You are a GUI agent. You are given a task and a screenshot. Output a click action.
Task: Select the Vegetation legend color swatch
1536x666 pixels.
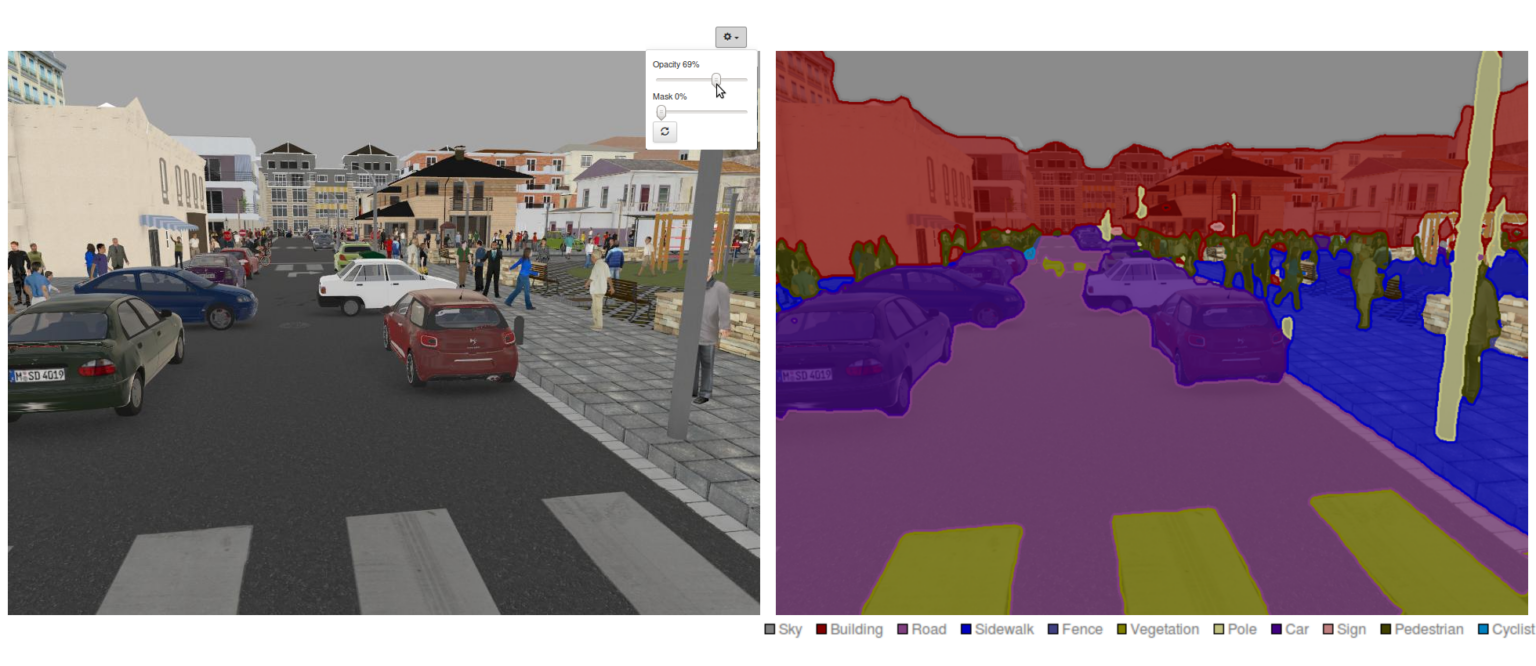coord(1123,630)
